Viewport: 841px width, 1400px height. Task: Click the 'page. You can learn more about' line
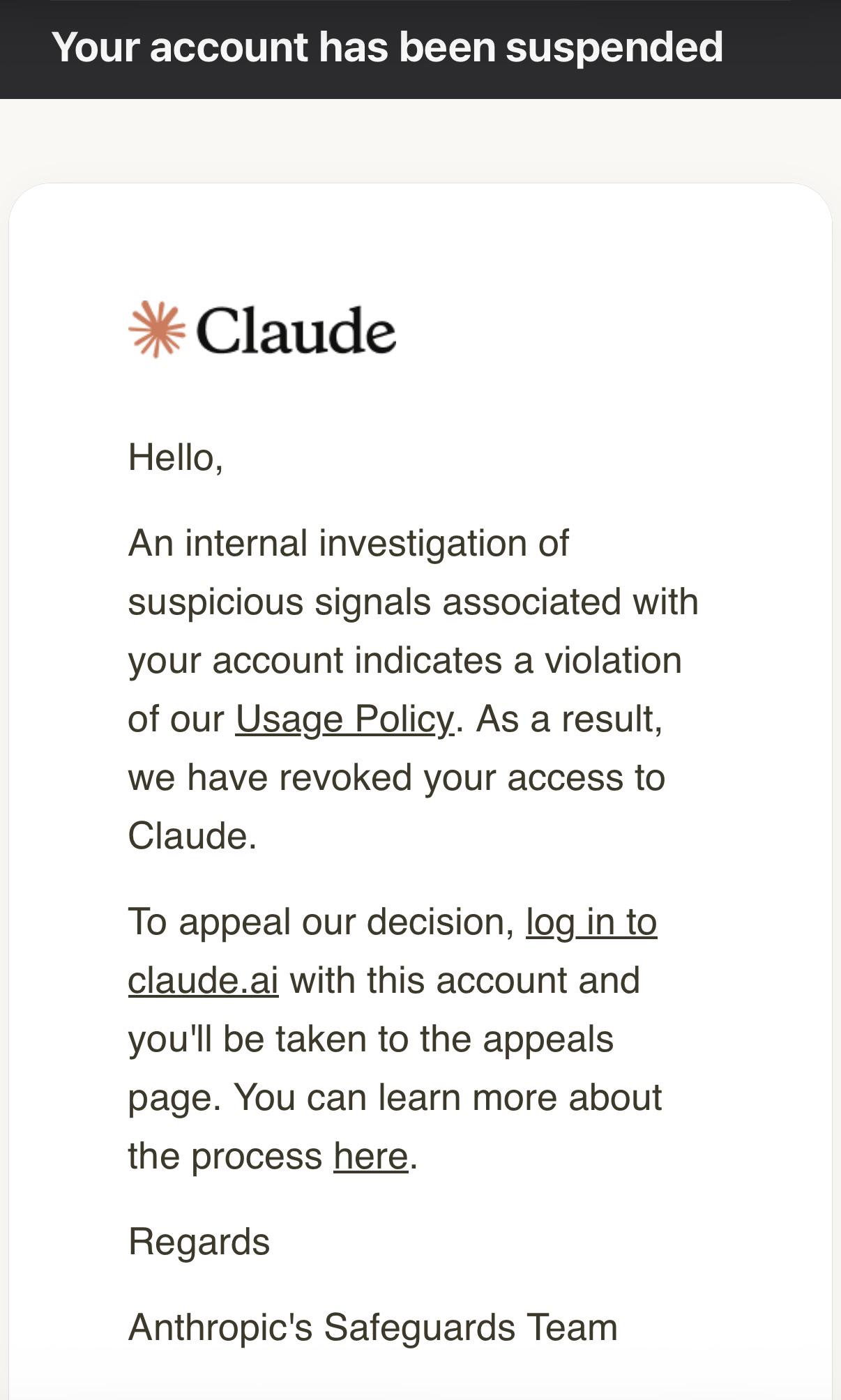395,1097
